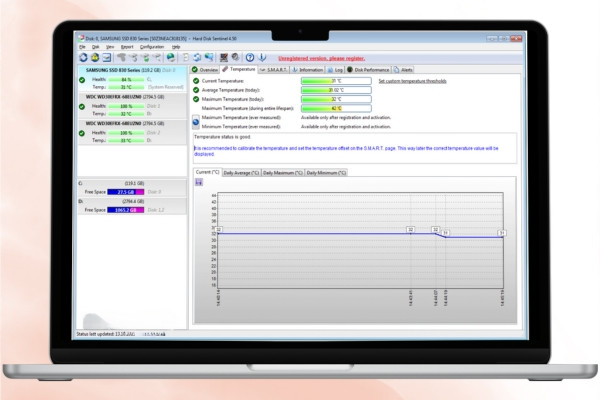Click the Unregistered version, please register link

(x=321, y=58)
